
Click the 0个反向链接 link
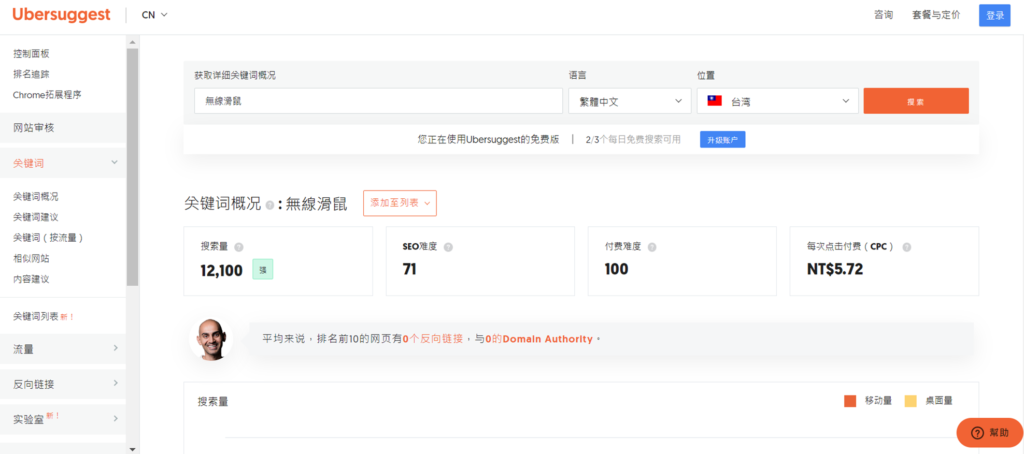point(432,339)
